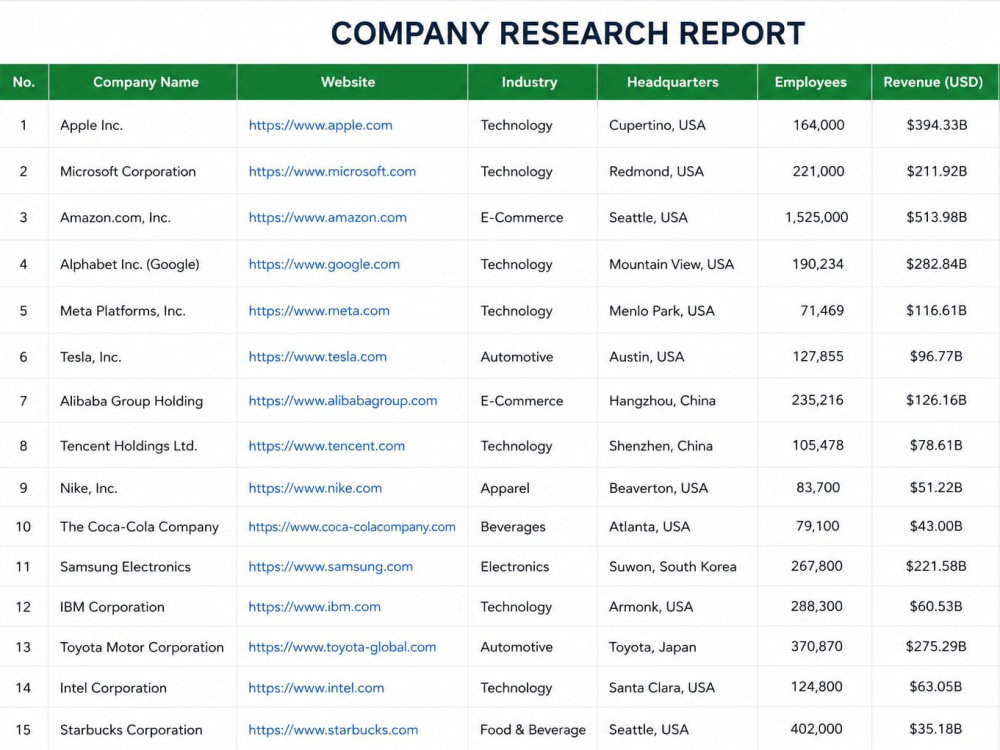Click the https://www.ibm.com link
The image size is (1000, 750).
(314, 607)
